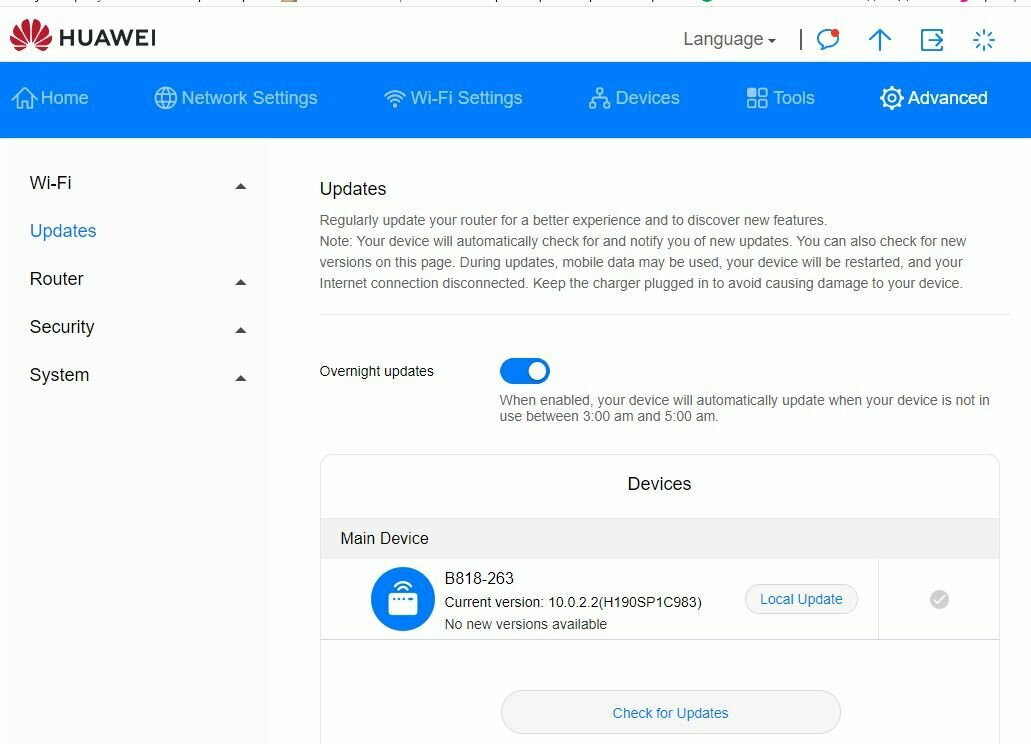
Task: Click the Router sidebar label
Action: pos(57,279)
